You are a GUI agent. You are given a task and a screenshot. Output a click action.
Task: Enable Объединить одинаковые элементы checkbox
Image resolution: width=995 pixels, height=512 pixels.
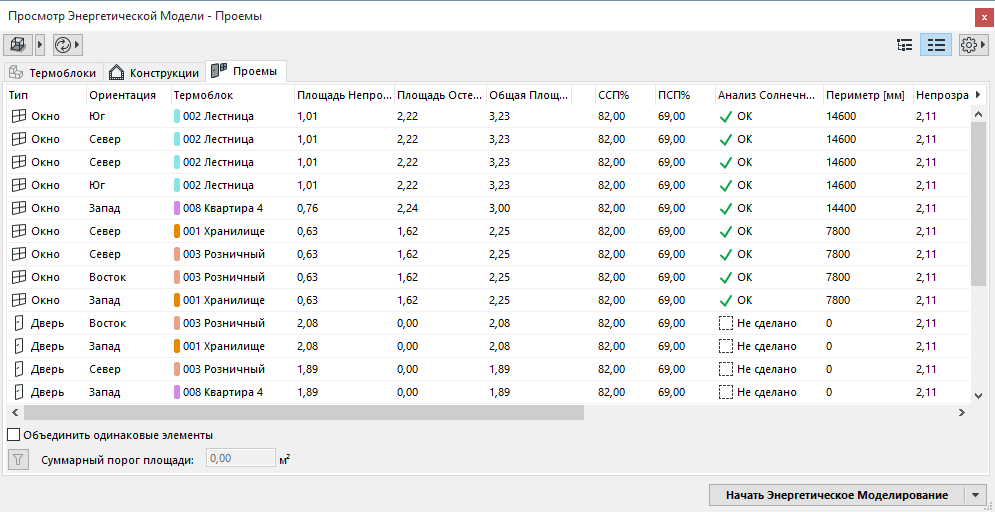[14, 435]
